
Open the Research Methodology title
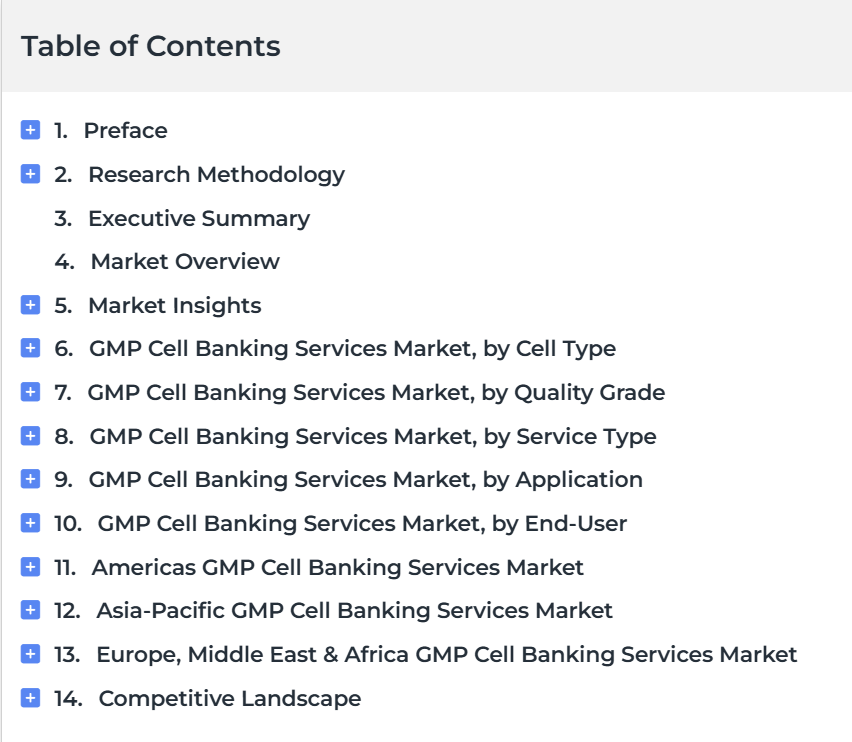(x=216, y=175)
